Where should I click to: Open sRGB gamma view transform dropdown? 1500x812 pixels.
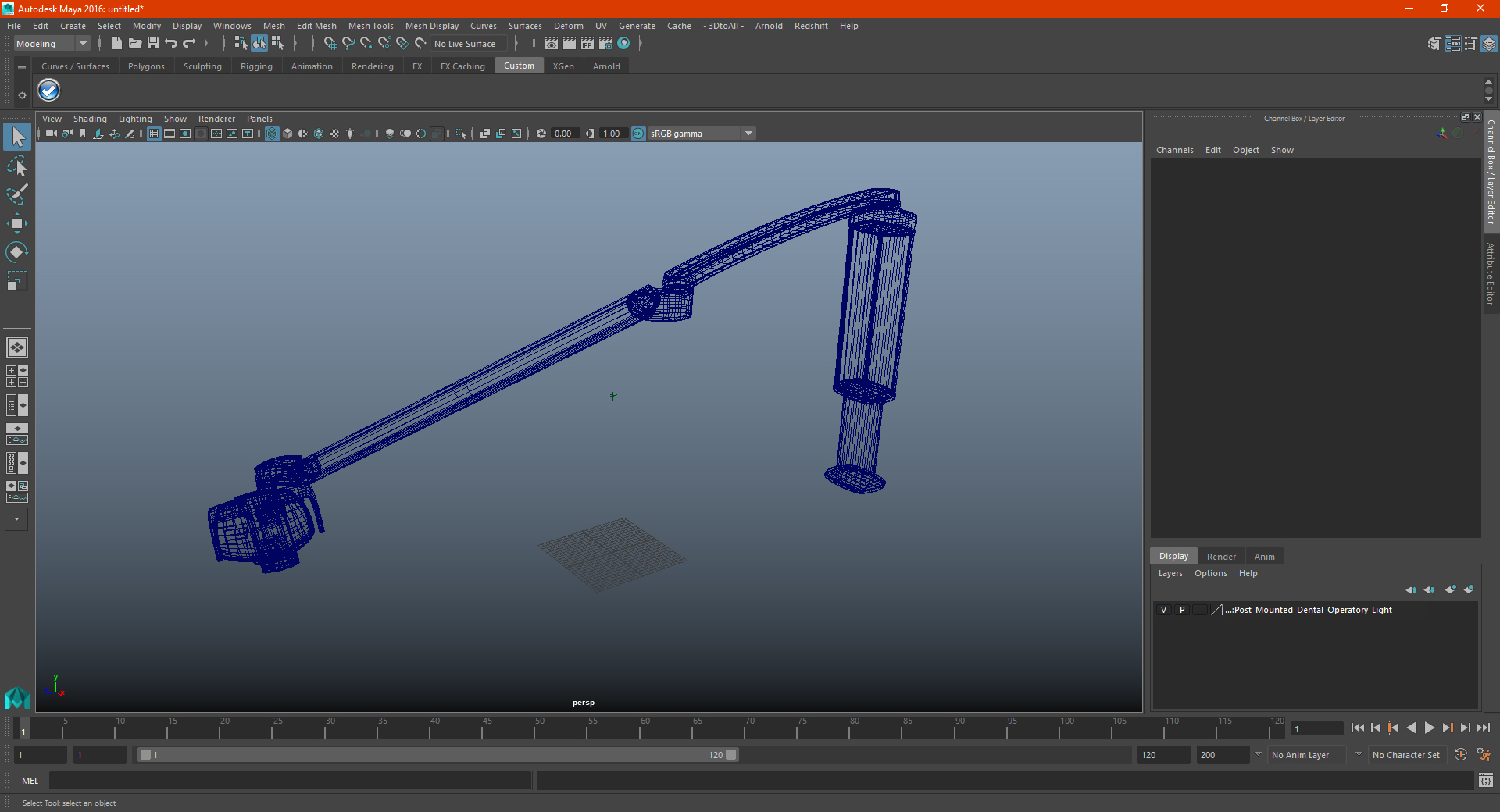702,134
